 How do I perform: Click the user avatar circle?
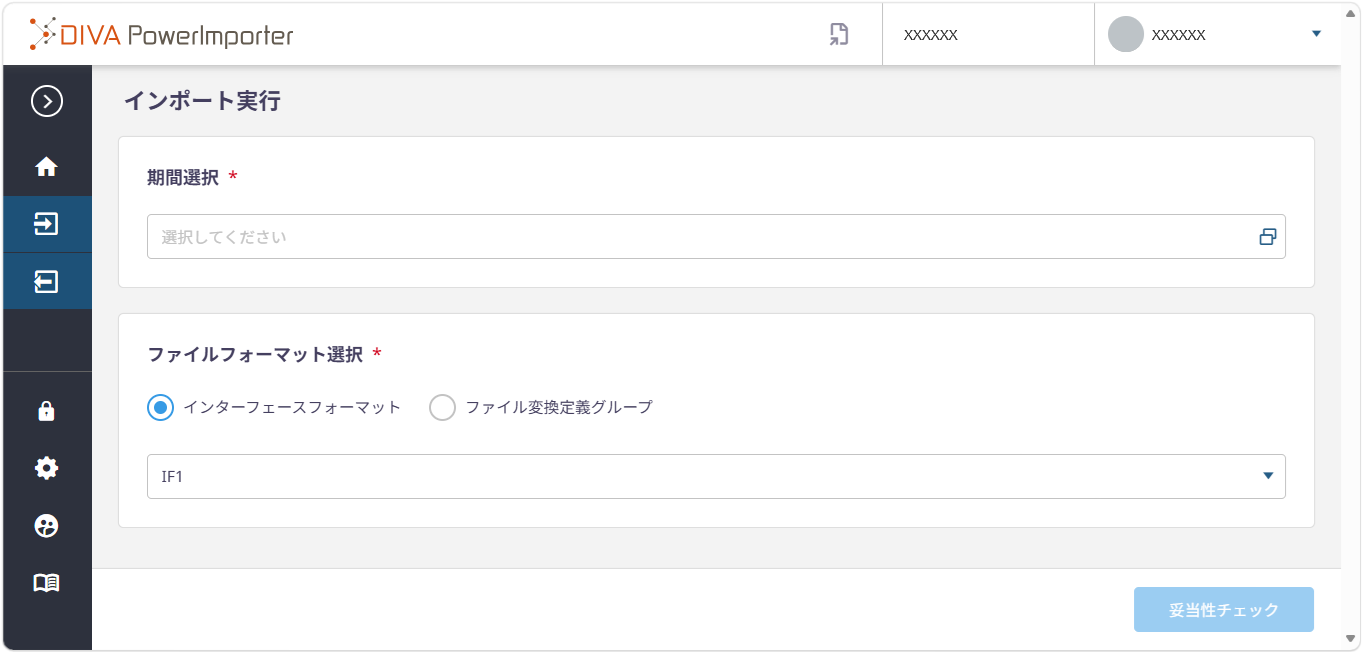(x=1126, y=35)
